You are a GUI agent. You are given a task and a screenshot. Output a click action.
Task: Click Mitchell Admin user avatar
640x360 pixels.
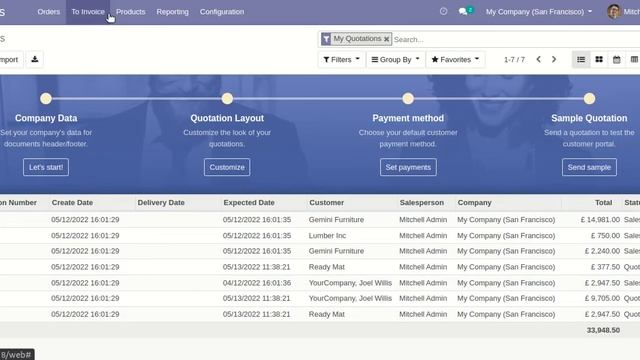pos(614,11)
